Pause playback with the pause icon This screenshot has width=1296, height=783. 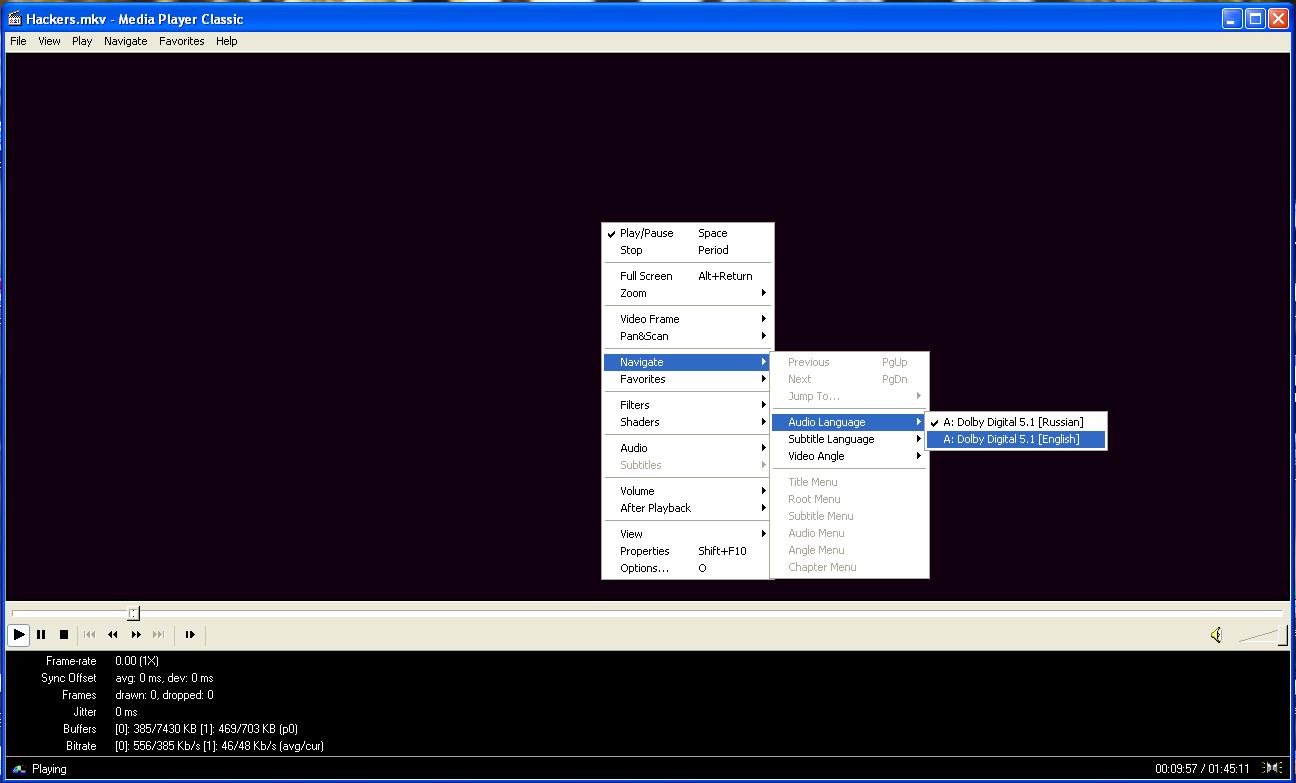pos(41,634)
